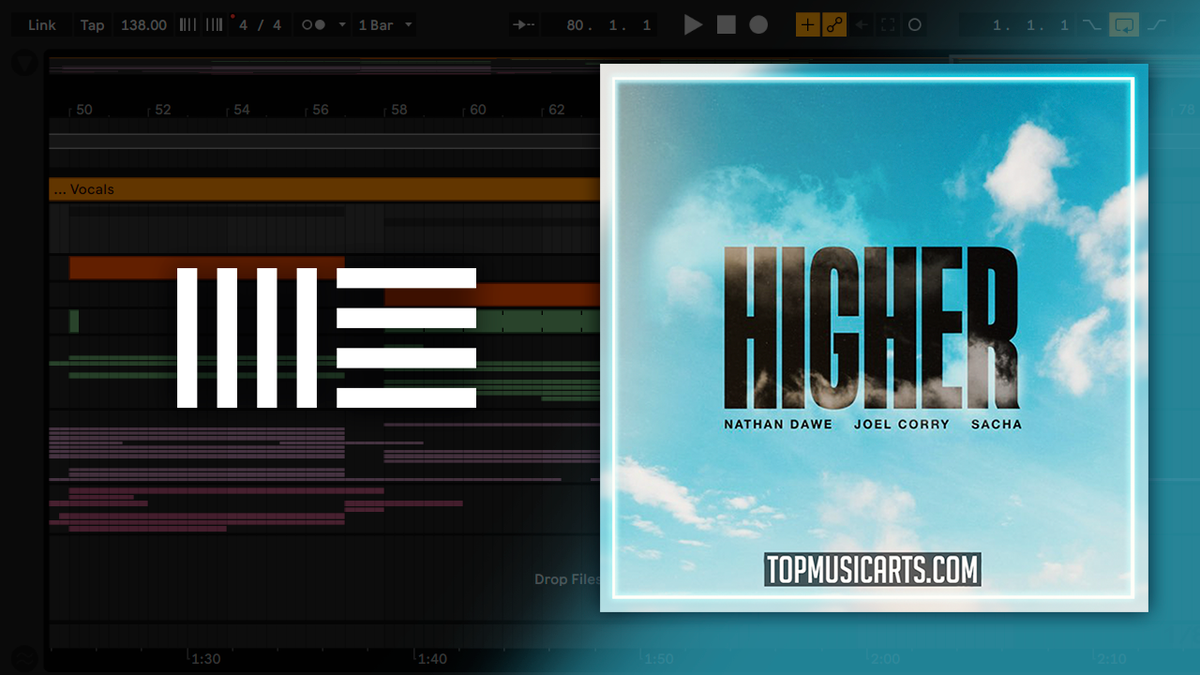Enable the Punch-In switch
This screenshot has width=1200, height=675.
[1091, 24]
